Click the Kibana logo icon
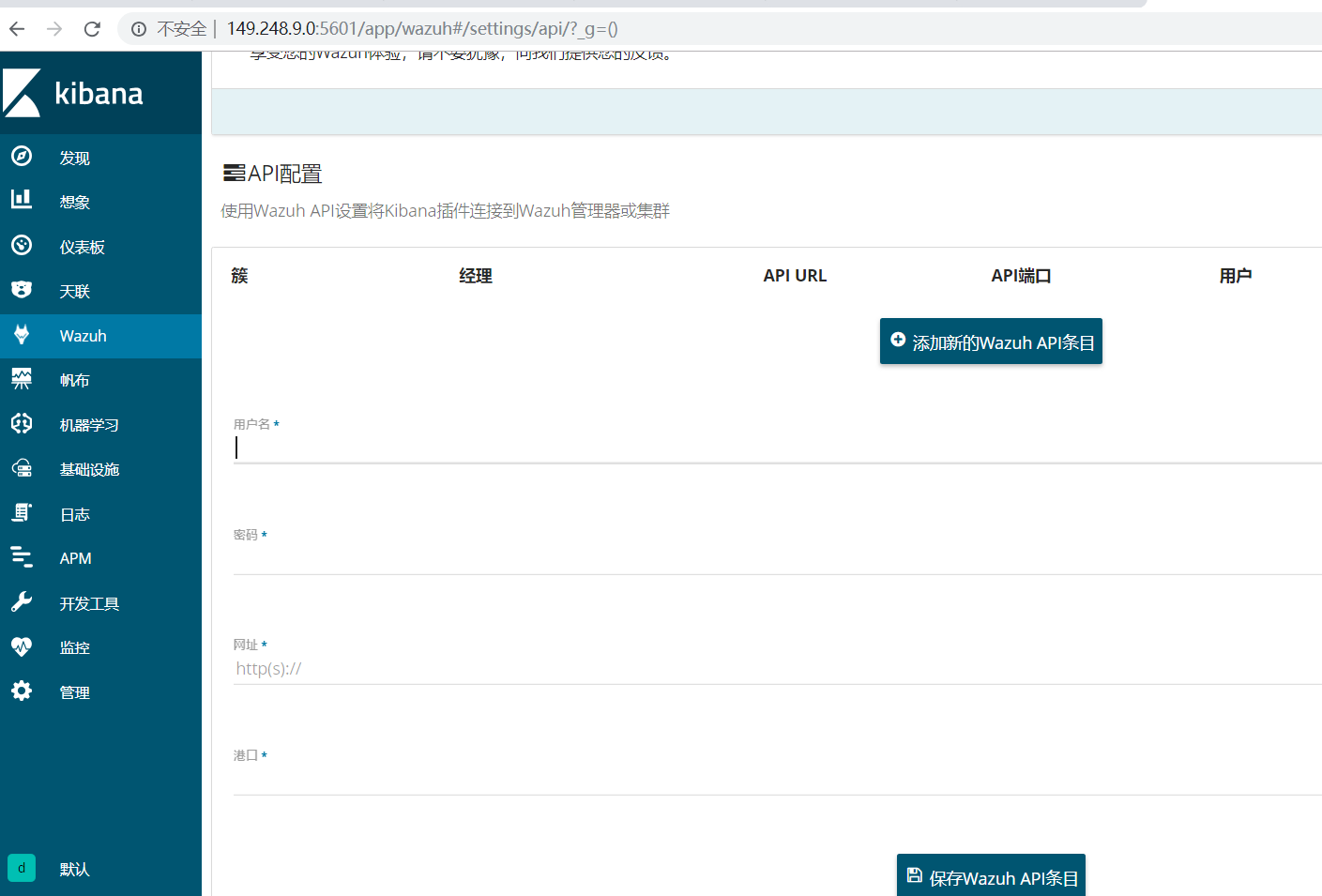 pyautogui.click(x=22, y=93)
